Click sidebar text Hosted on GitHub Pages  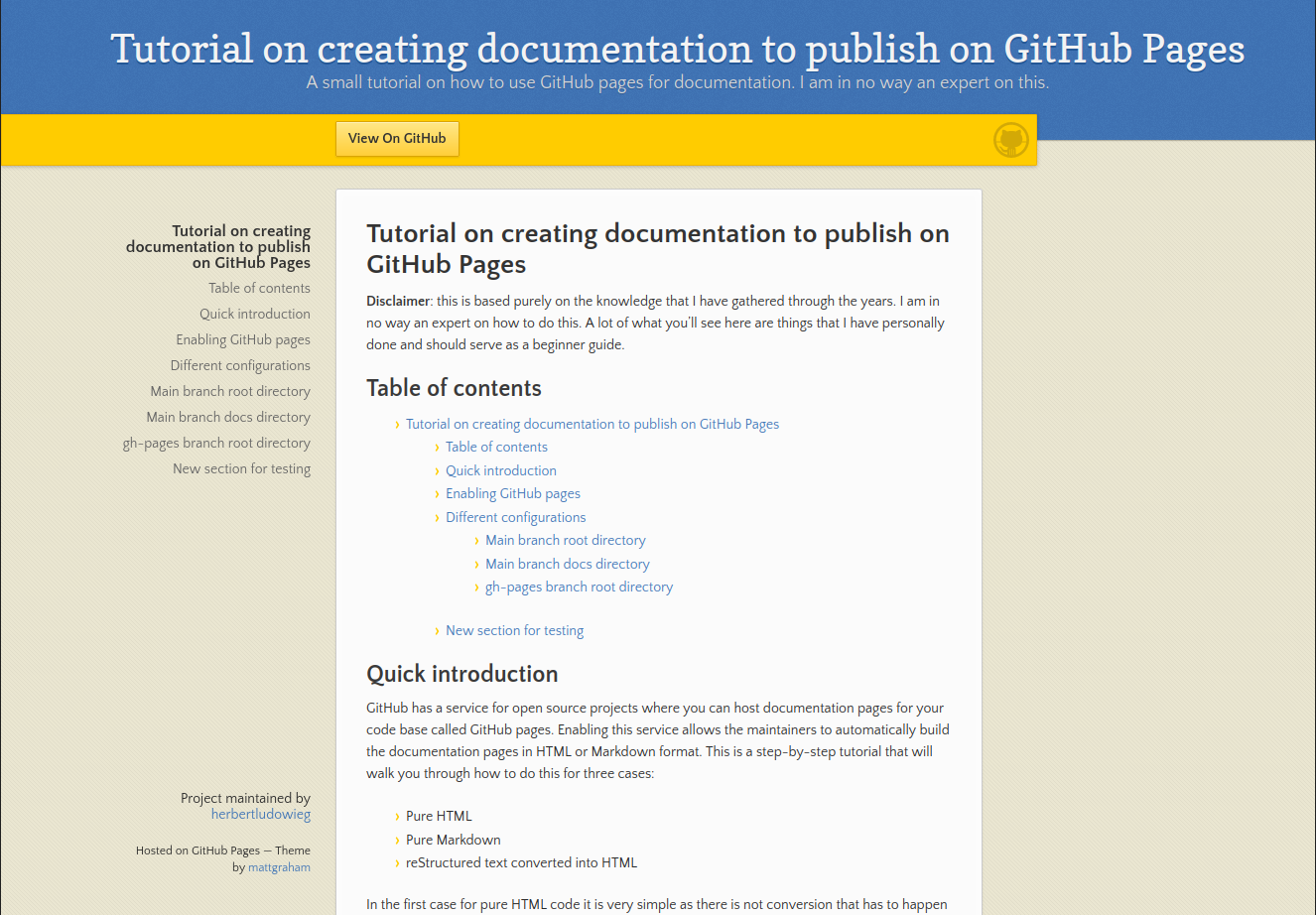pyautogui.click(x=197, y=850)
